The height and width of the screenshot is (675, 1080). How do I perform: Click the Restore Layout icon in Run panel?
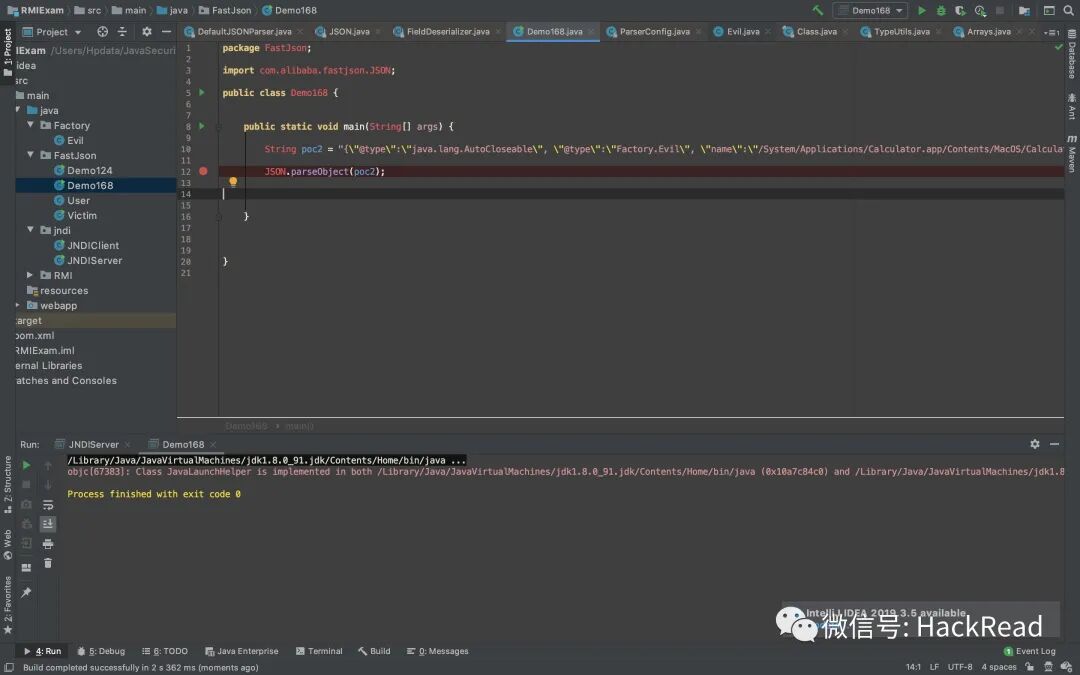(x=26, y=568)
